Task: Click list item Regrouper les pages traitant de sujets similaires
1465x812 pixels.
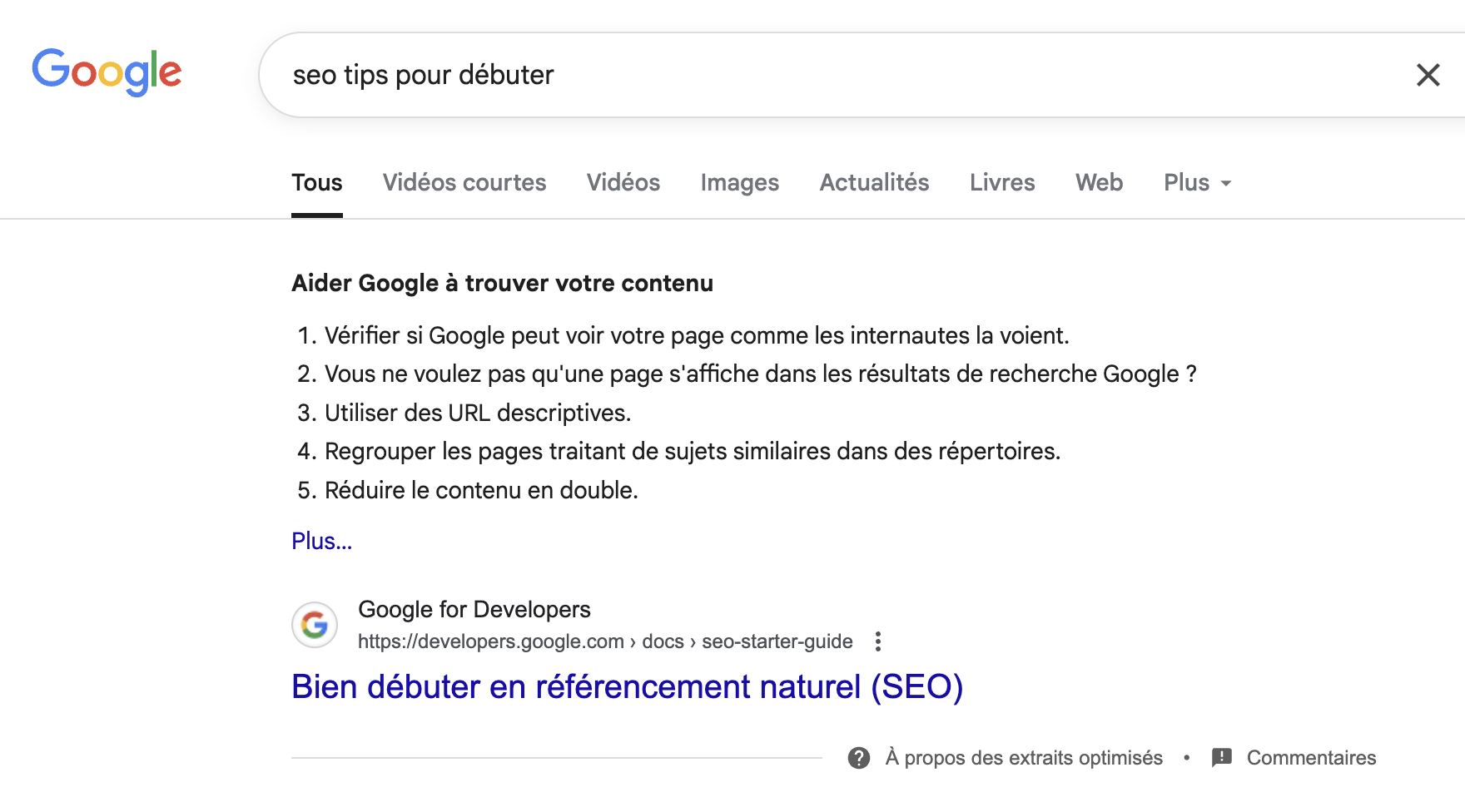Action: coord(693,451)
